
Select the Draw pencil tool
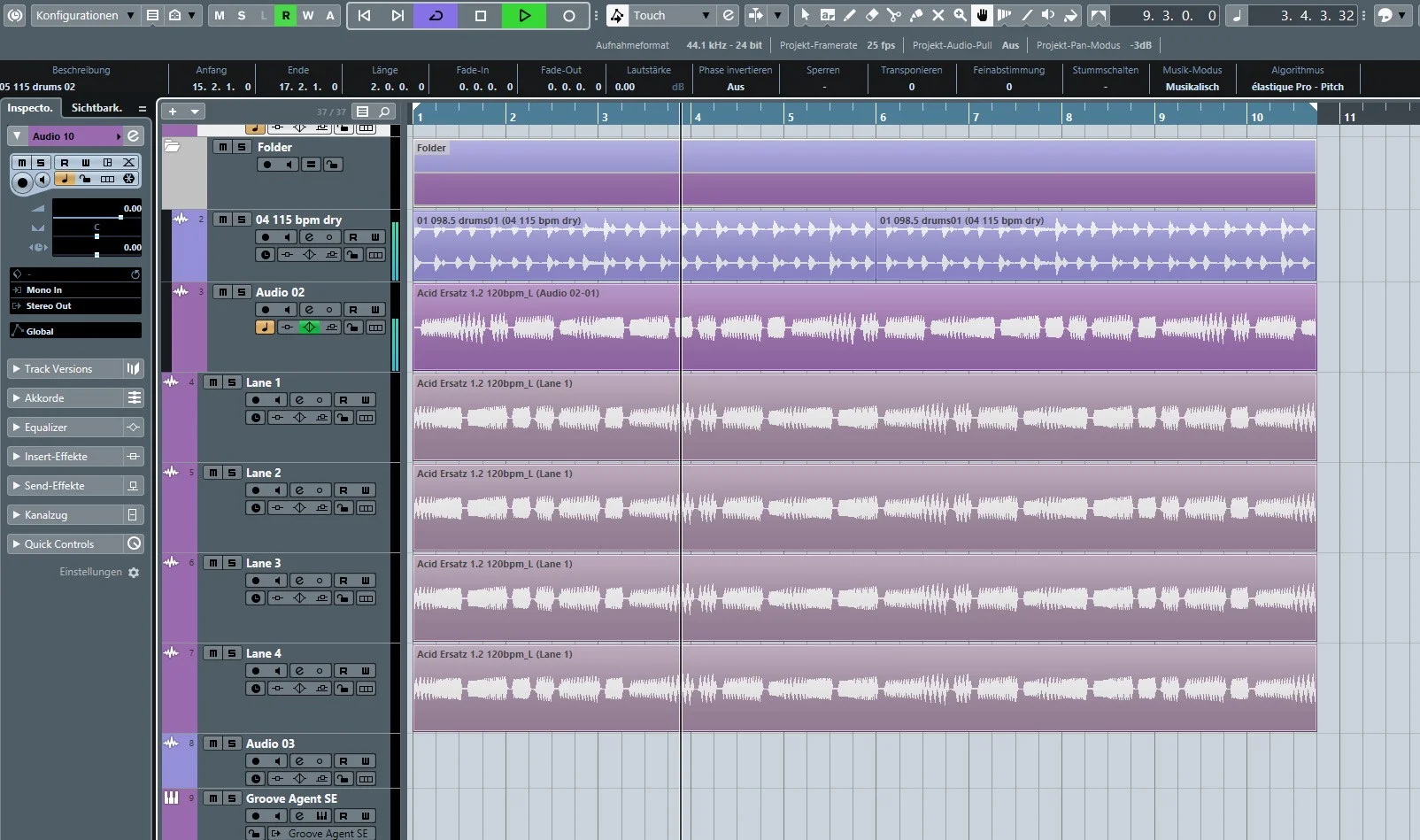[850, 15]
